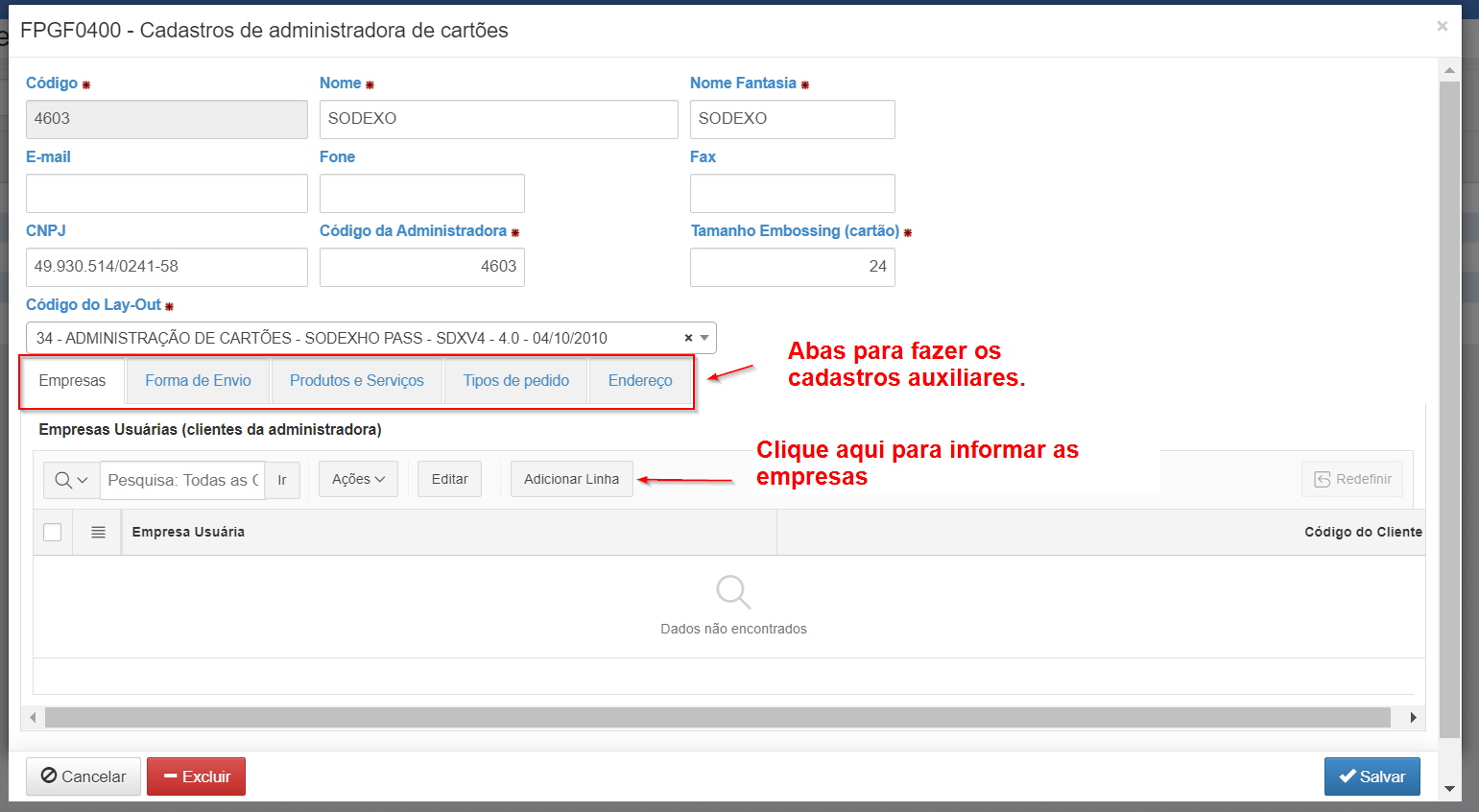Close the dialog with the top-right X
Image resolution: width=1479 pixels, height=812 pixels.
point(1442,26)
